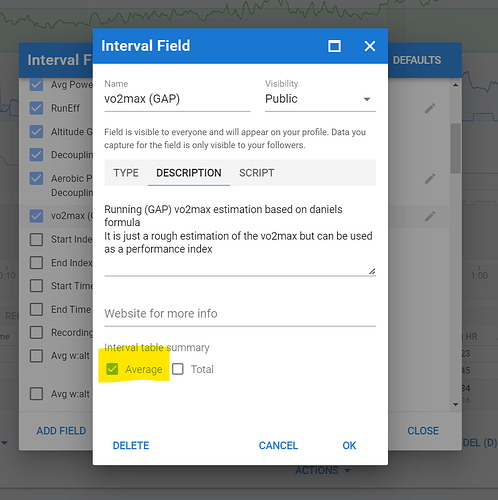Click the Website for more info field
Viewport: 498px width, 500px height.
point(240,314)
